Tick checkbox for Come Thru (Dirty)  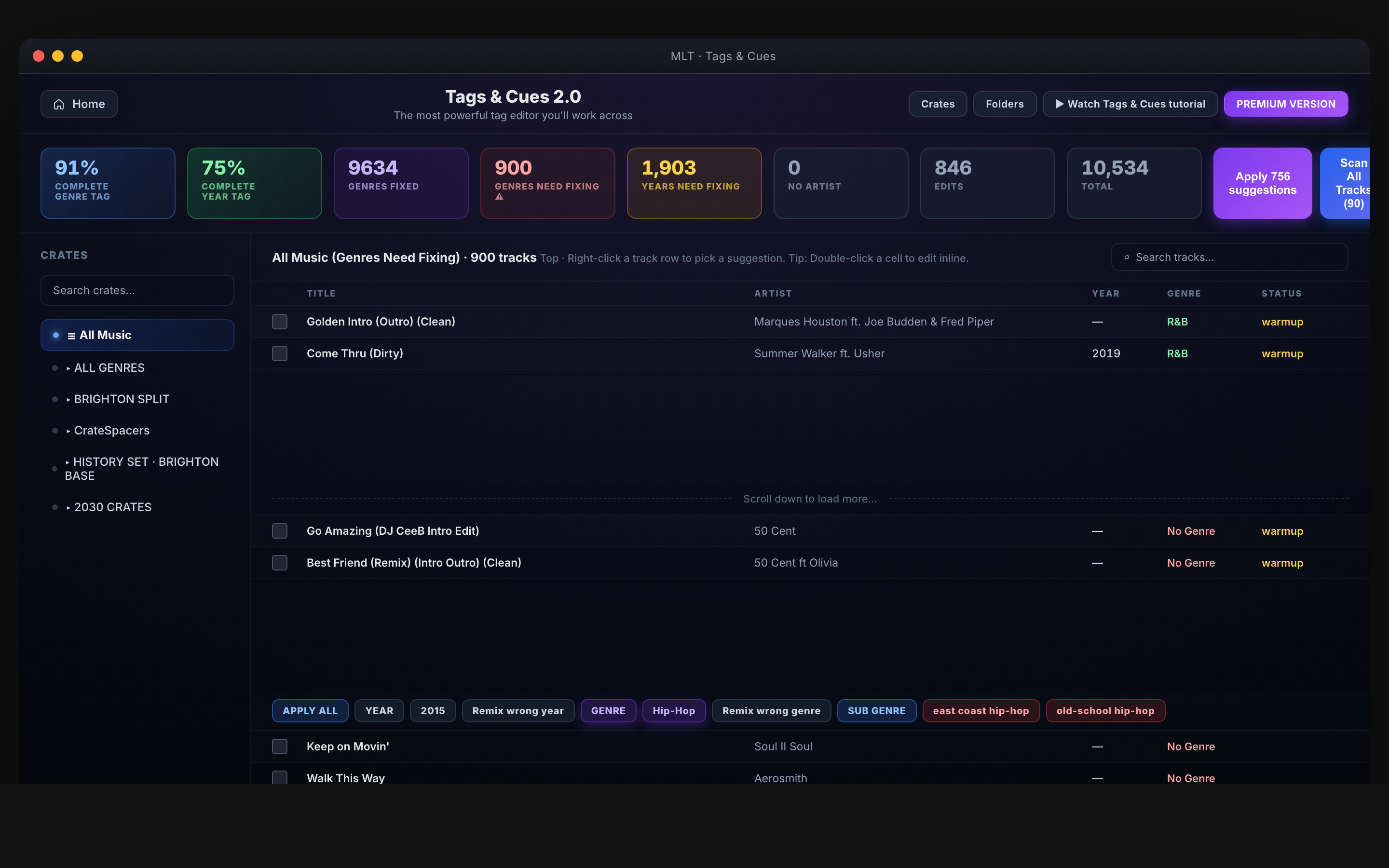coord(280,353)
